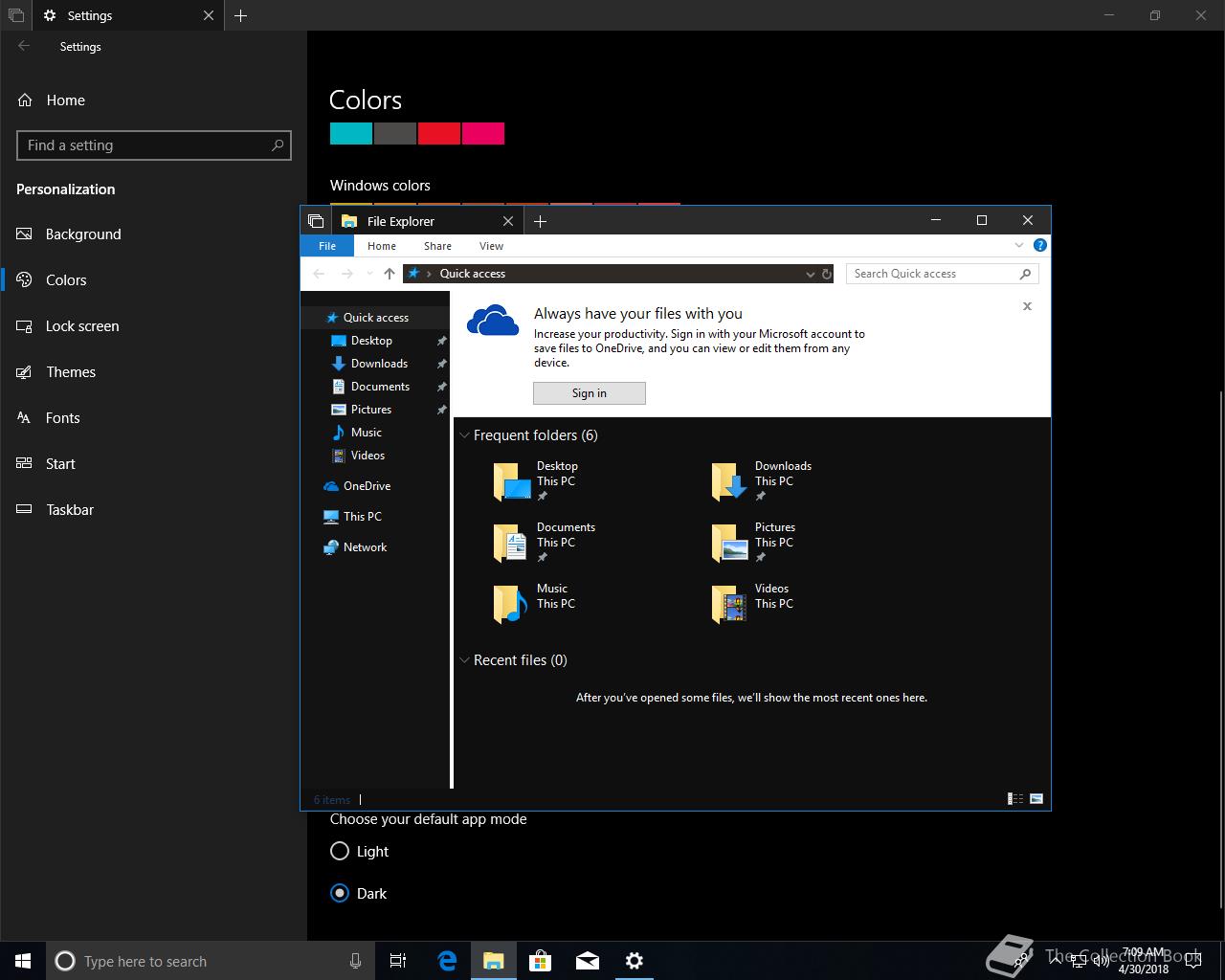Pick the teal recent color swatch
The image size is (1225, 980).
tap(351, 133)
